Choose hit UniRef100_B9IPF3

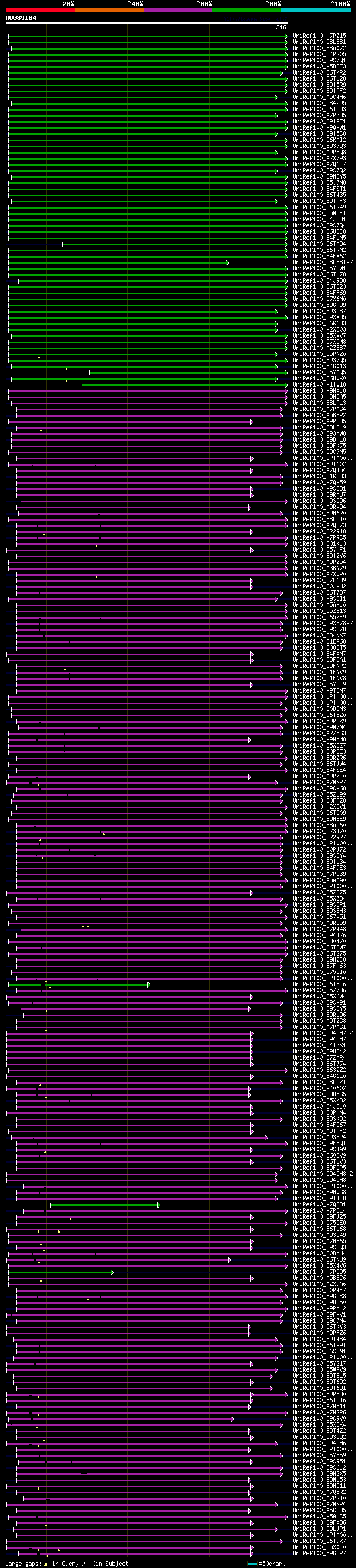pos(319,201)
